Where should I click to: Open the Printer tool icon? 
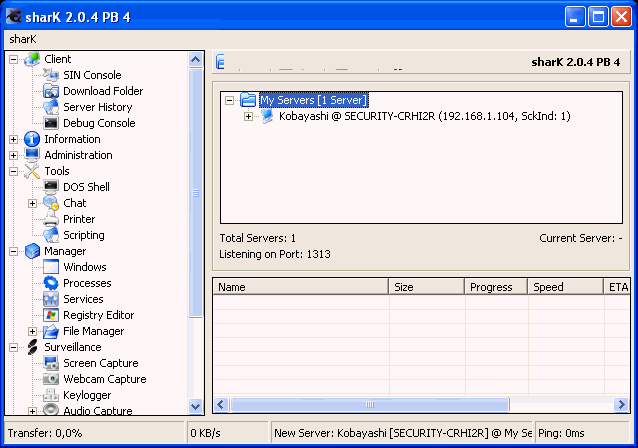[51, 219]
